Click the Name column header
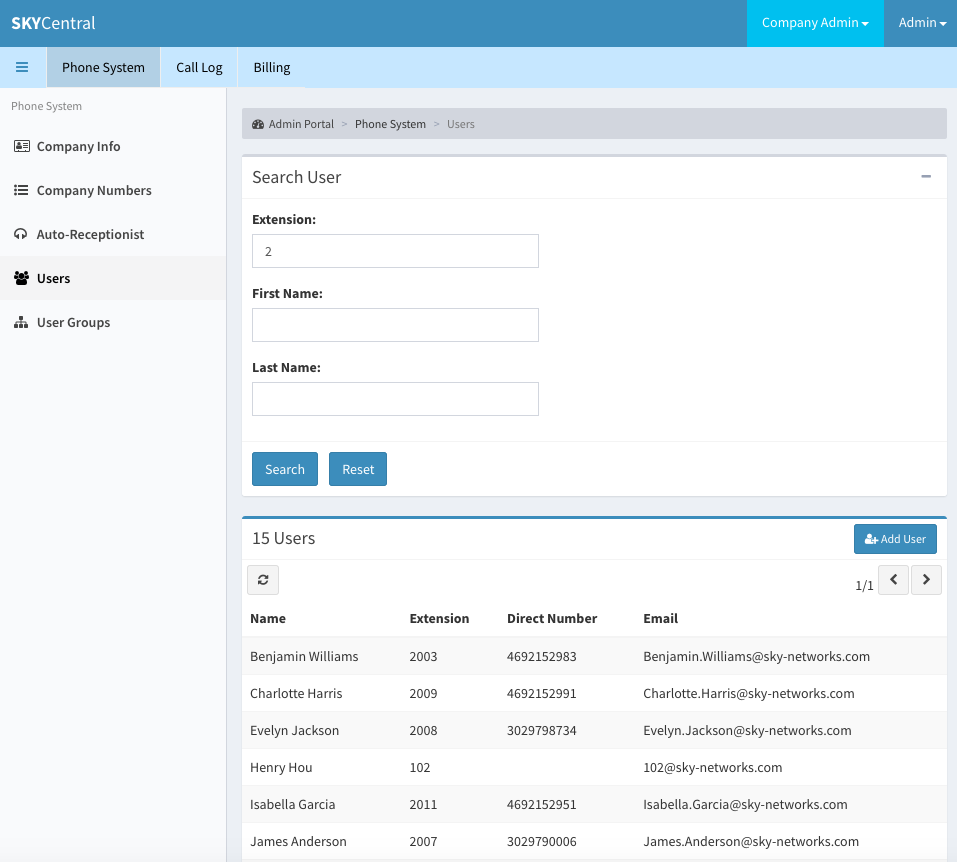 268,618
